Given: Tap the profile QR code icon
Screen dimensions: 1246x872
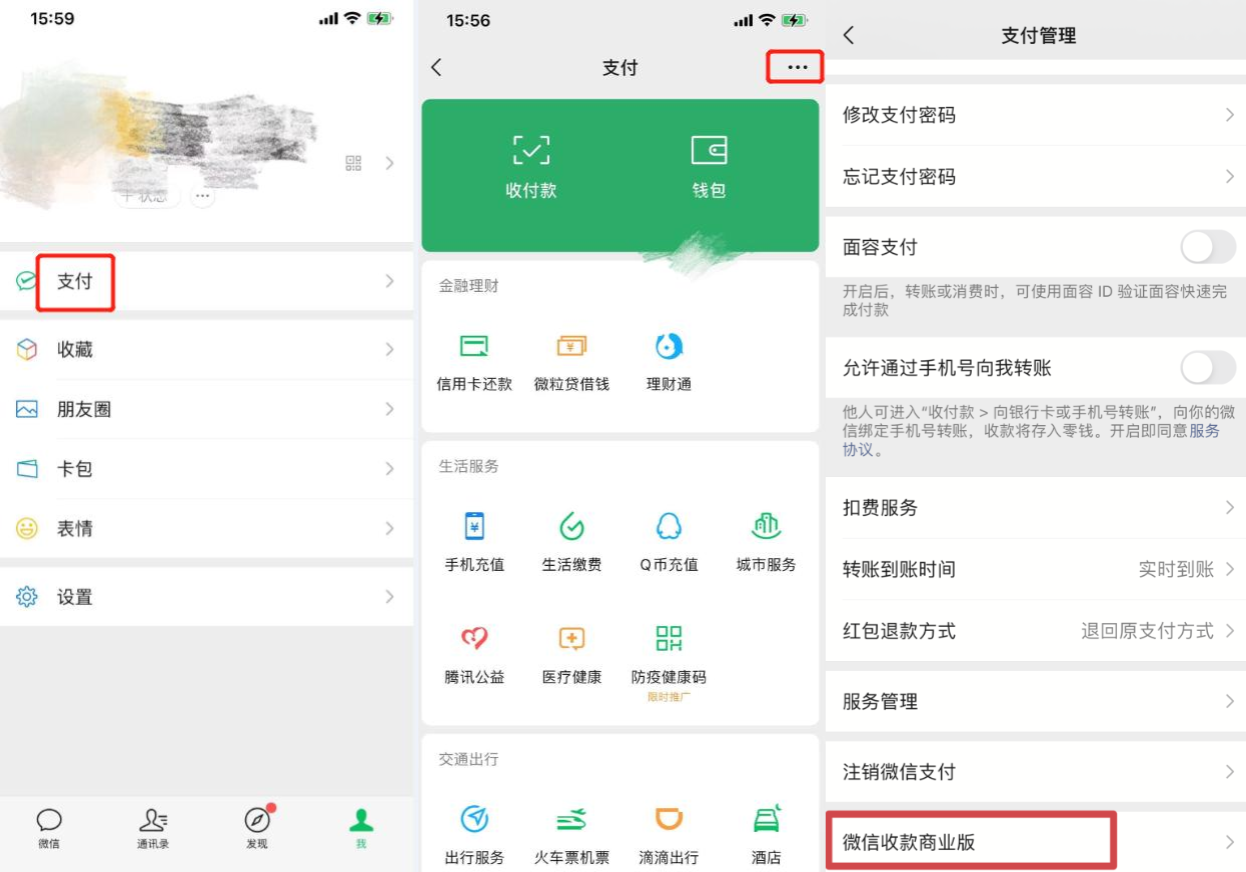Looking at the screenshot, I should coord(353,163).
